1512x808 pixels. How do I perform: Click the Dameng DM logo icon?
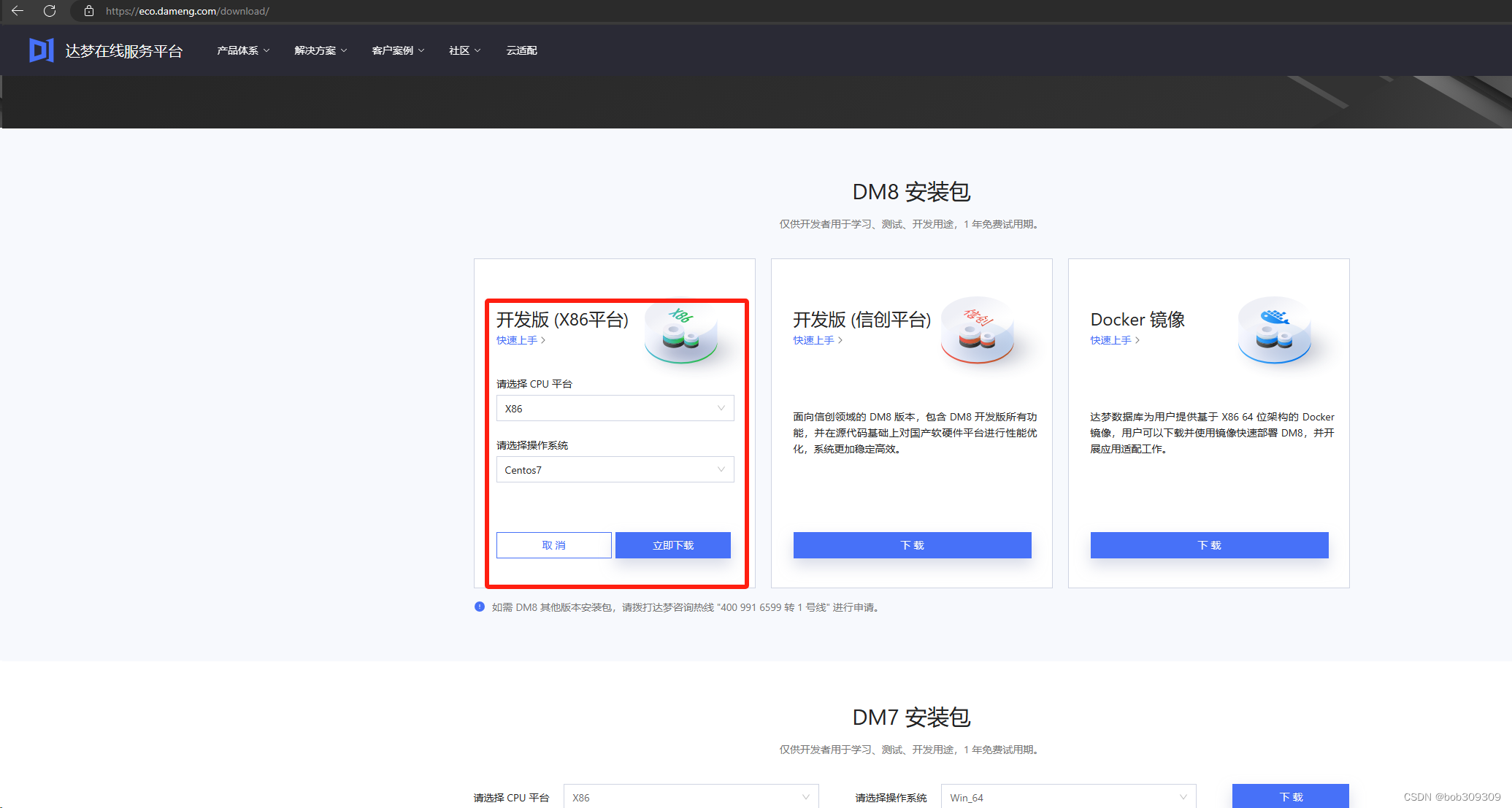(42, 50)
